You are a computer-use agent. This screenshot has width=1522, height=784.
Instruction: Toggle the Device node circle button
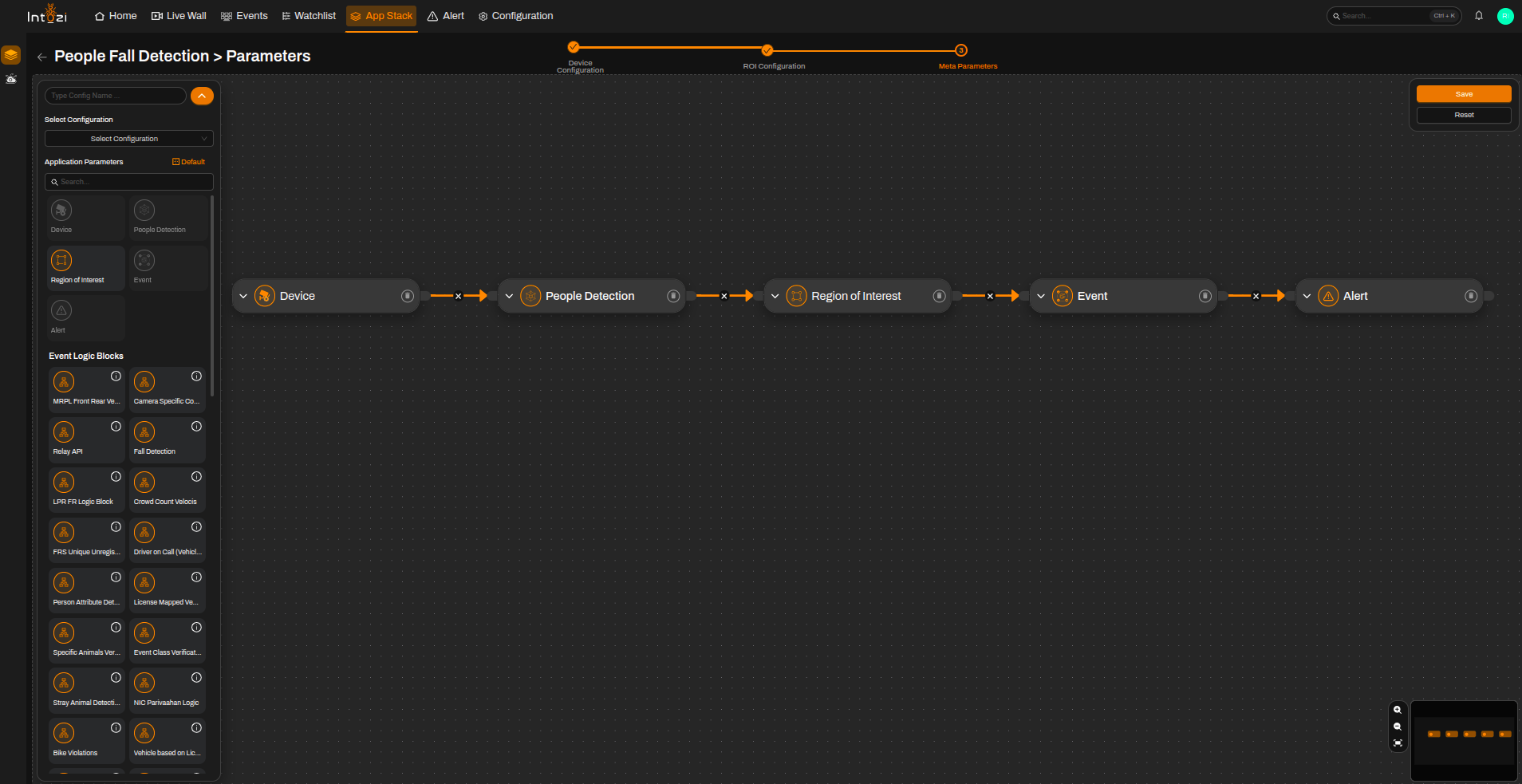pyautogui.click(x=408, y=296)
